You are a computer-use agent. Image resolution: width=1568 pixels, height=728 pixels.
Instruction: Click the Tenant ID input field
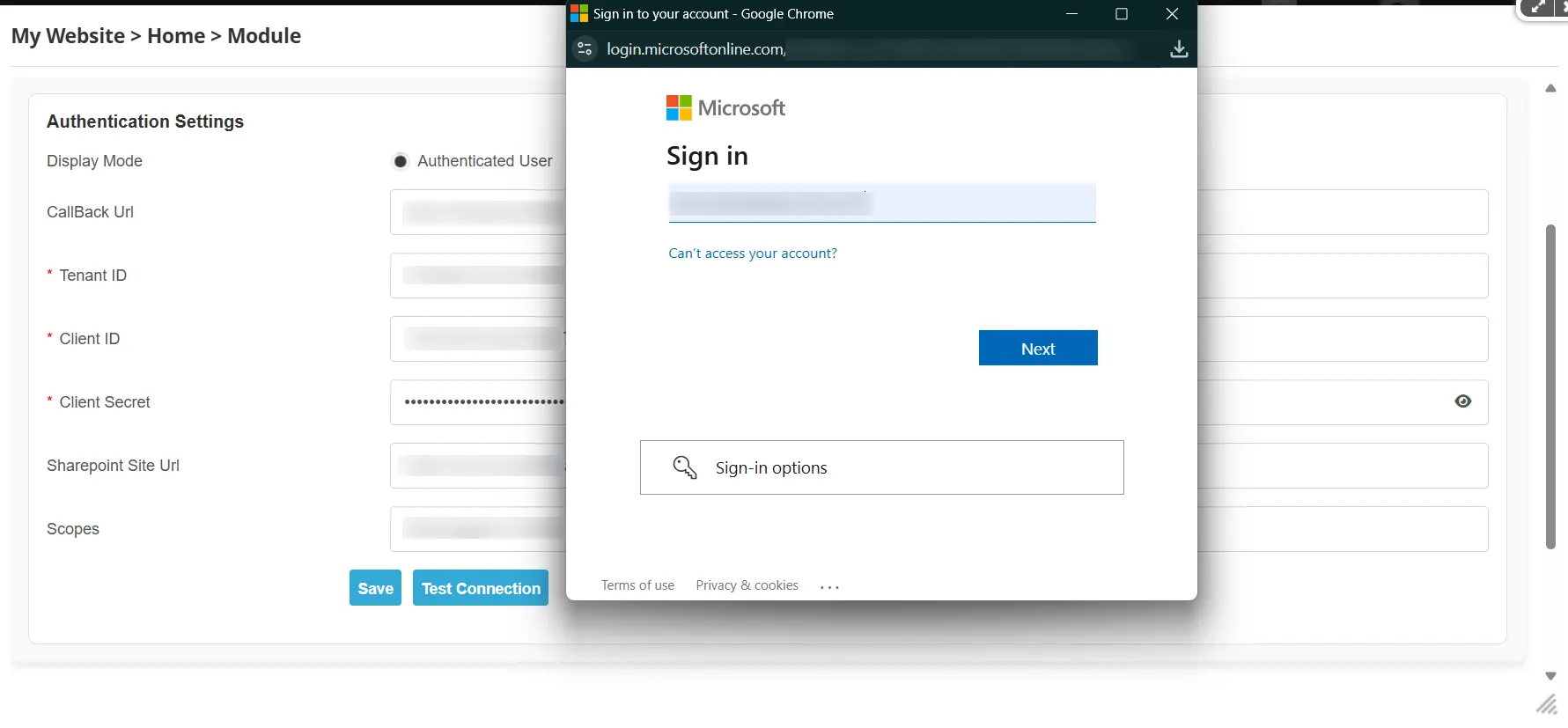939,276
